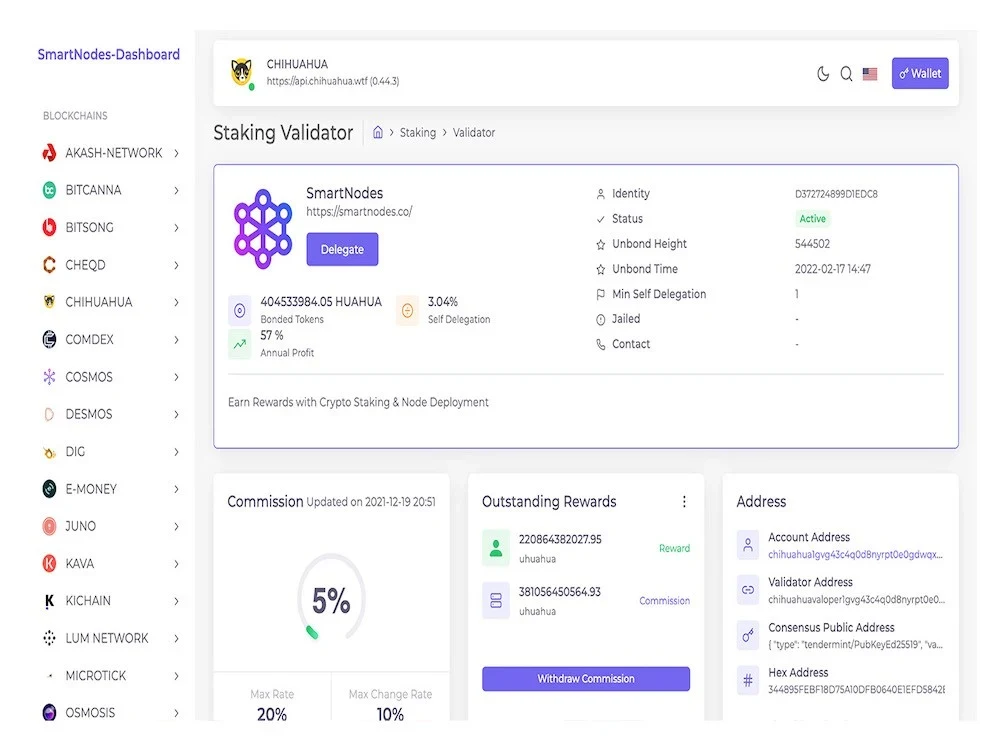Click the Jailed clock icon
1000x750 pixels.
coord(600,320)
